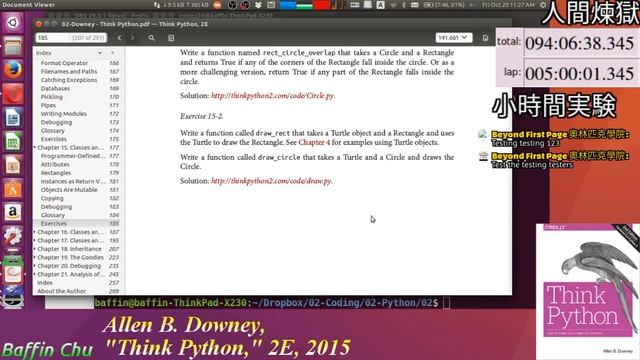This screenshot has height=360, width=640.
Task: Open System Settings from the launcher
Action: point(13,236)
